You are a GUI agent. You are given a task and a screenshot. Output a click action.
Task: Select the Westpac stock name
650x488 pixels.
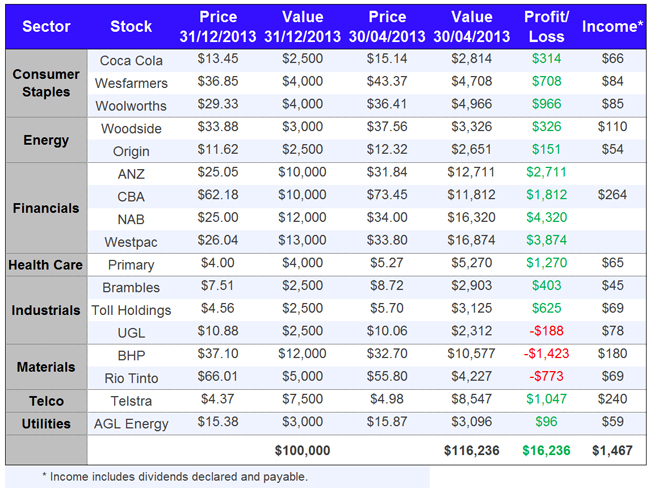[131, 242]
